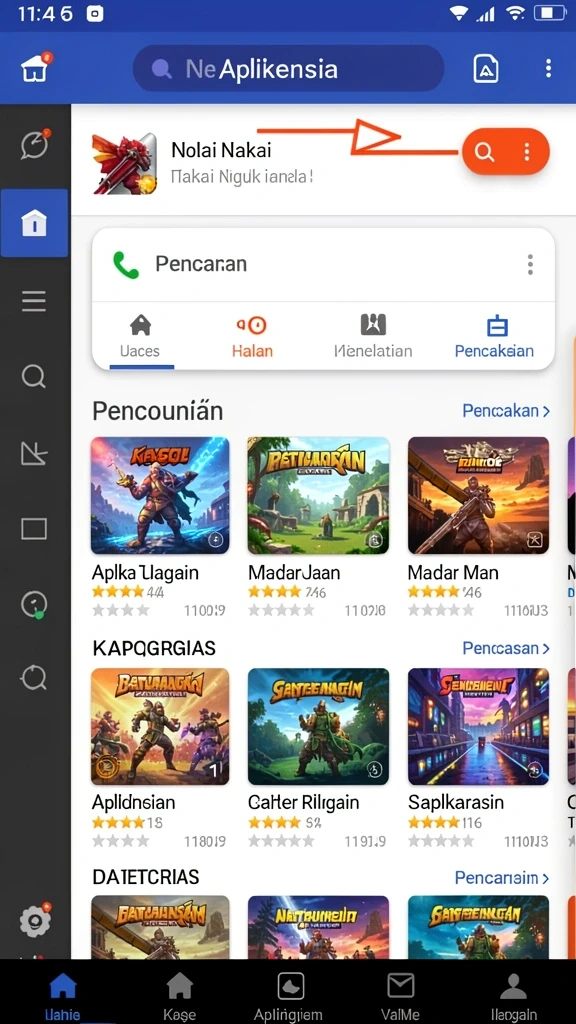Click the Saplkarasin title text
This screenshot has height=1024, width=576.
coord(455,802)
